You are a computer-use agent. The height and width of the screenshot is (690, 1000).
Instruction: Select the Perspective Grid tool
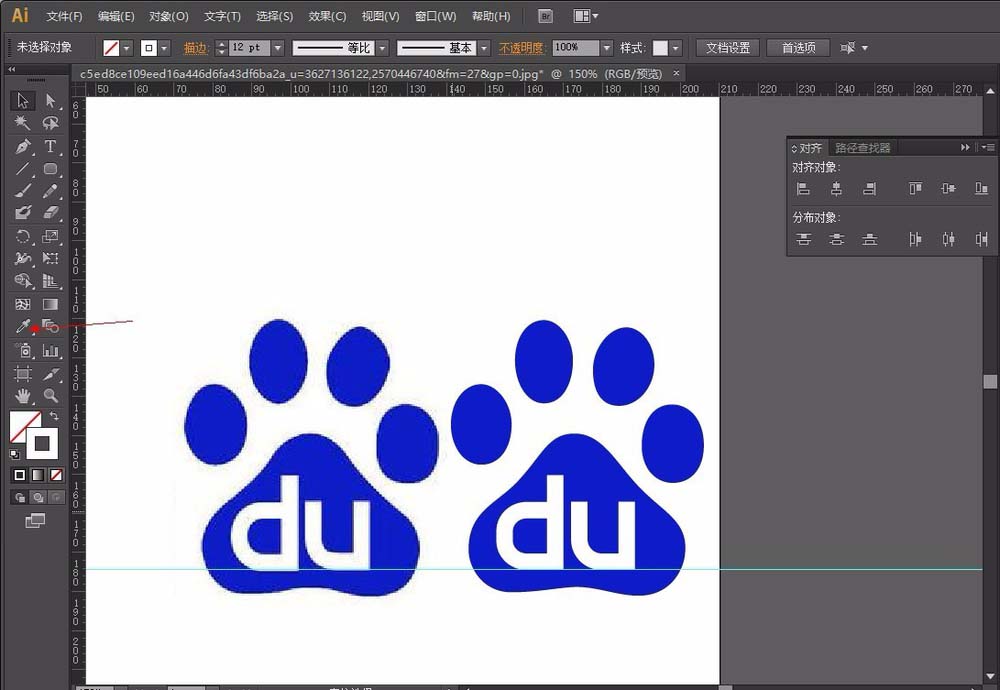pos(50,281)
